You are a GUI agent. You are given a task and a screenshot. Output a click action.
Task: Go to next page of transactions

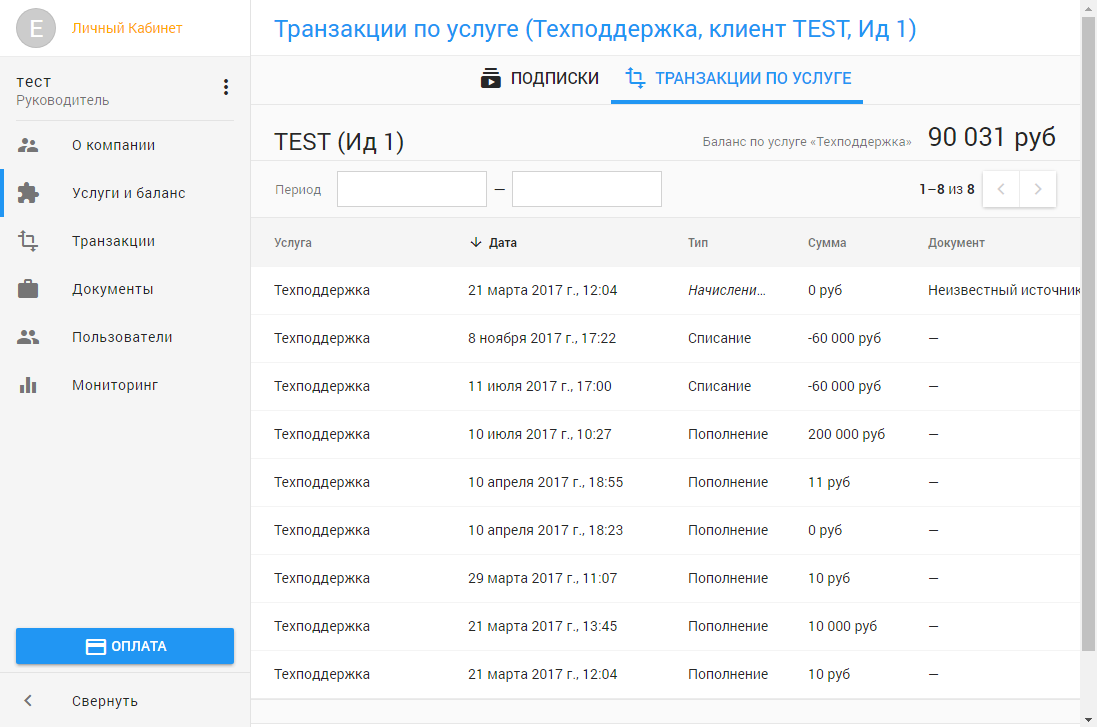pos(1038,189)
